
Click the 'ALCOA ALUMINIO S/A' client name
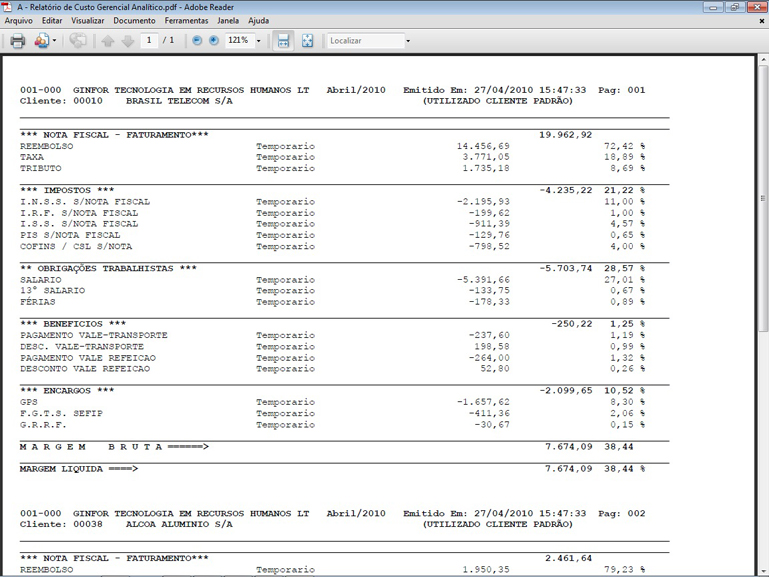click(x=179, y=525)
